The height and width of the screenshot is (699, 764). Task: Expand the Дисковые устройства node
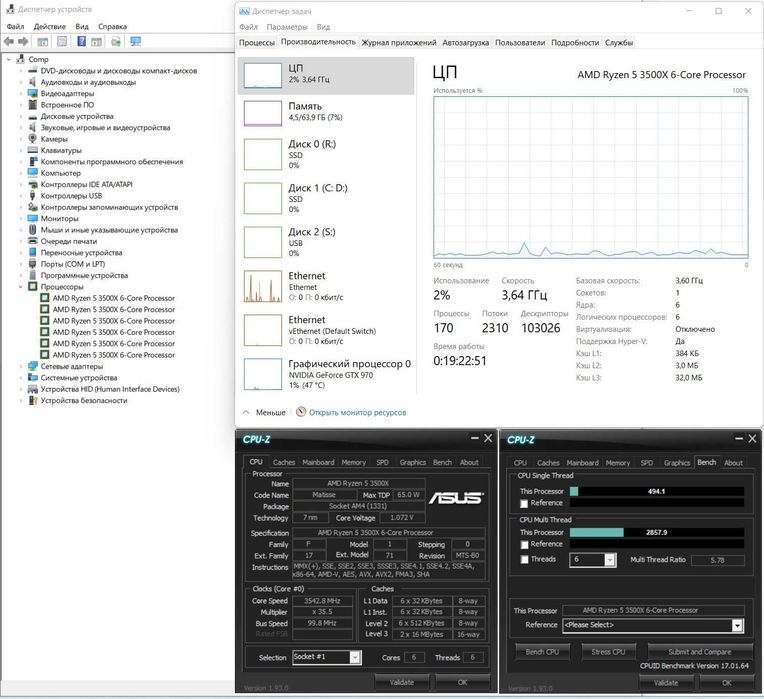20,116
